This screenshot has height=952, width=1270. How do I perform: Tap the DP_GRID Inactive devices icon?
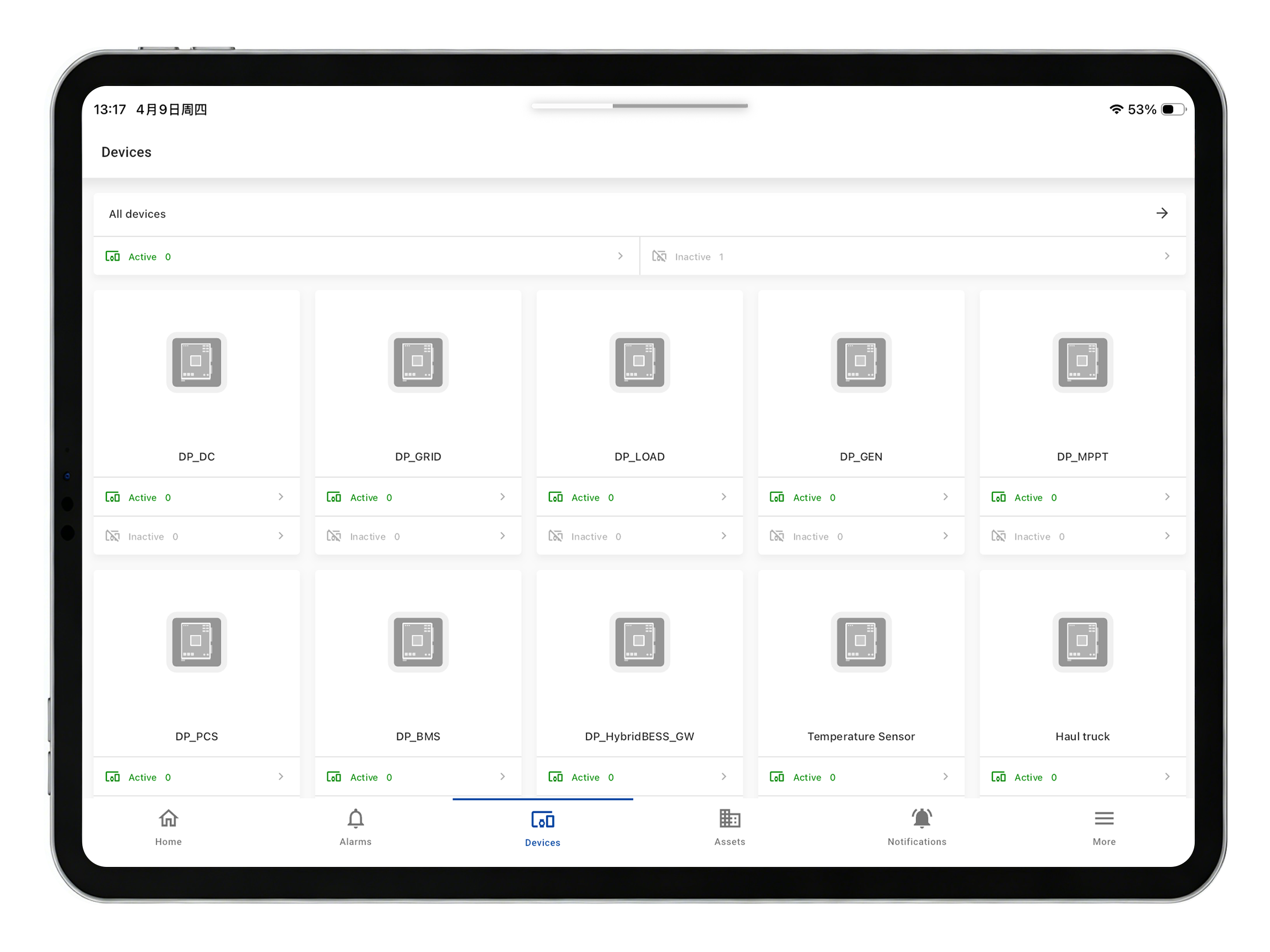[x=334, y=536]
